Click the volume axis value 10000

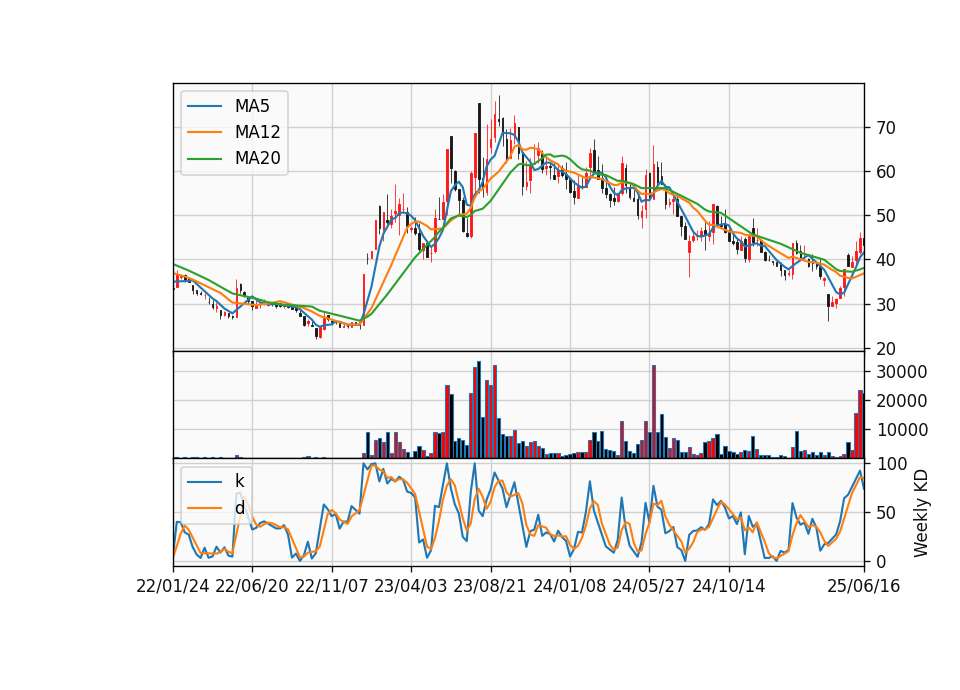tap(902, 430)
